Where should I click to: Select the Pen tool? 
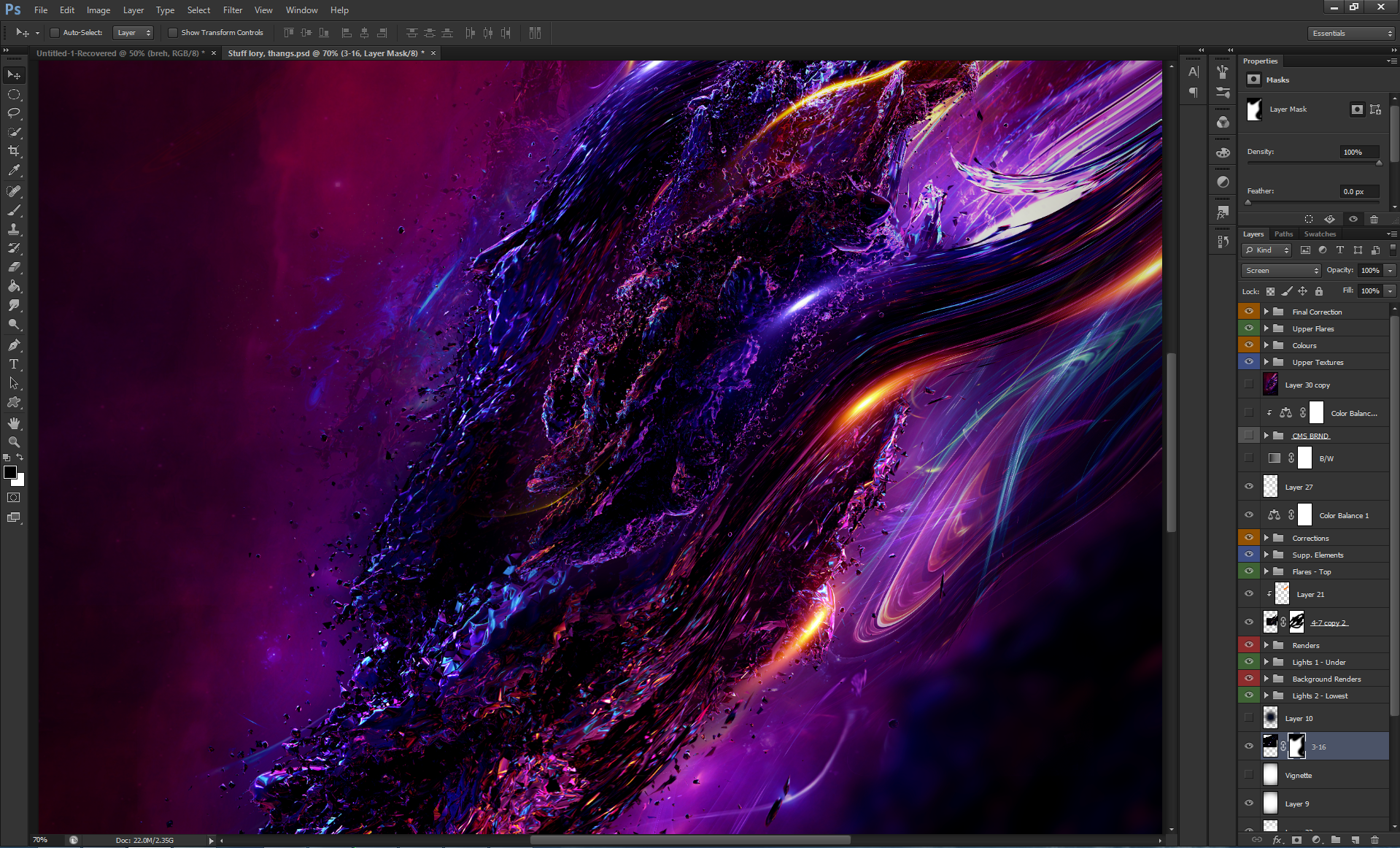[14, 345]
